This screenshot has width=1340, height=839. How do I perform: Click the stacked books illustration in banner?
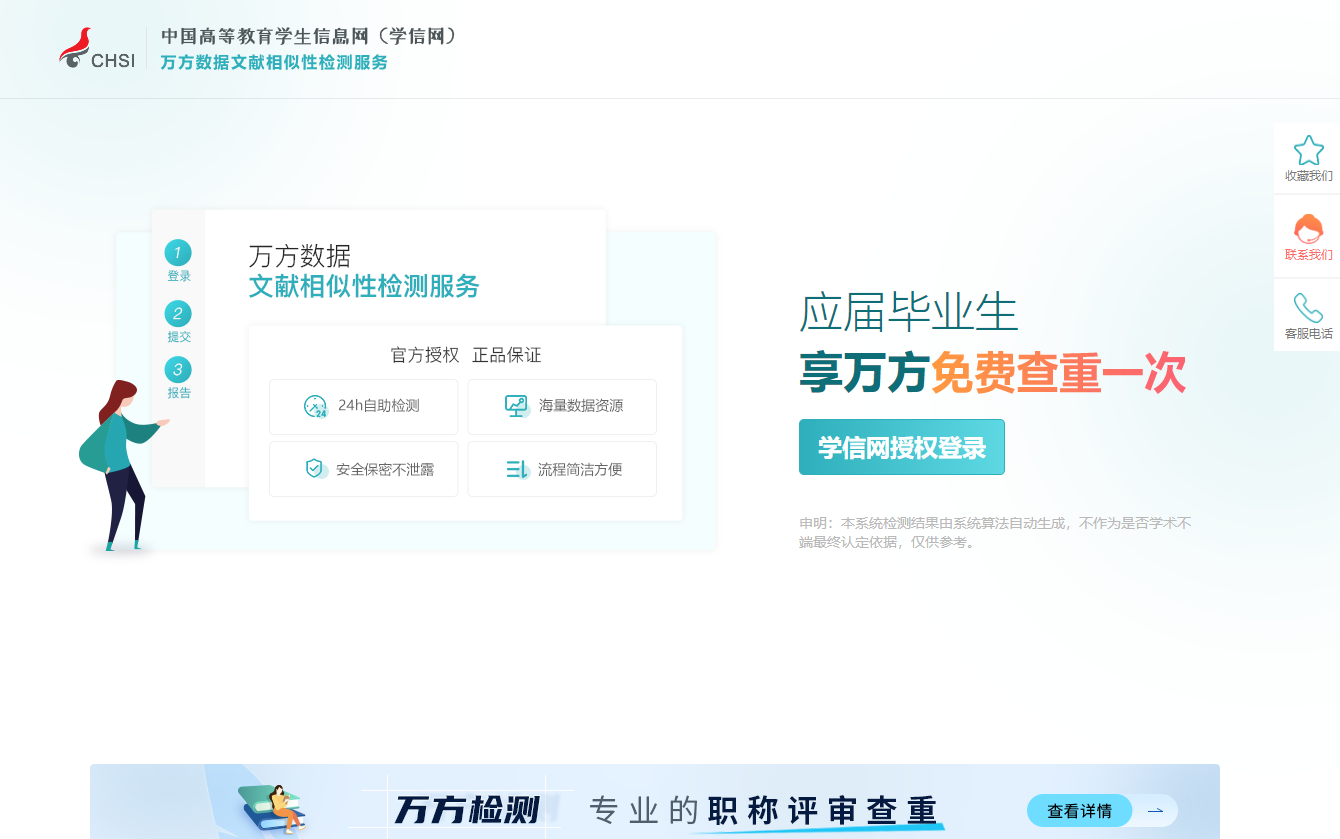pos(272,809)
